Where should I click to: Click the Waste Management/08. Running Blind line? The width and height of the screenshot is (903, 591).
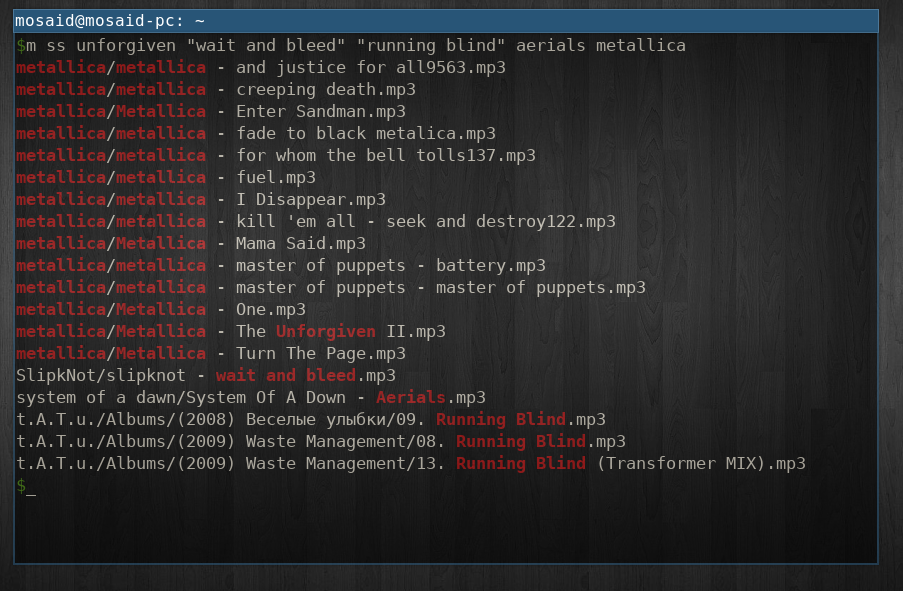[321, 441]
